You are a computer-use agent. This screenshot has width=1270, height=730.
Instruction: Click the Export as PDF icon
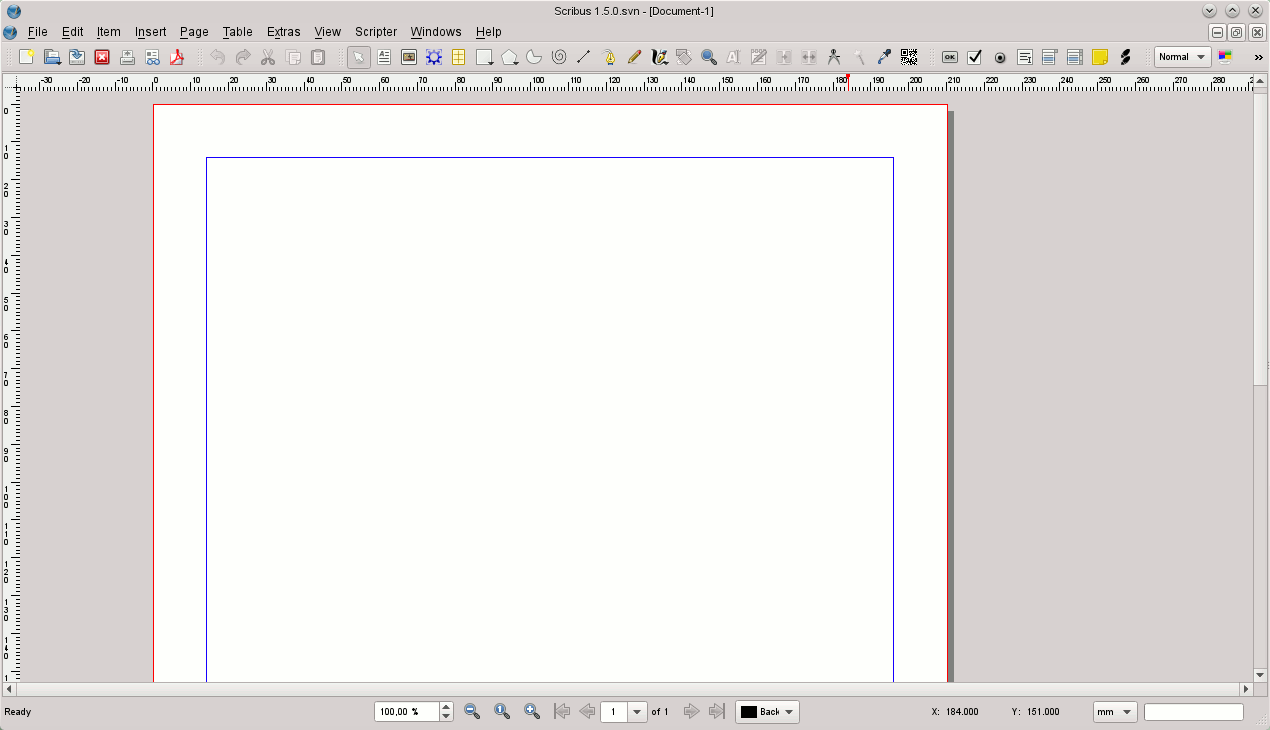coord(177,57)
